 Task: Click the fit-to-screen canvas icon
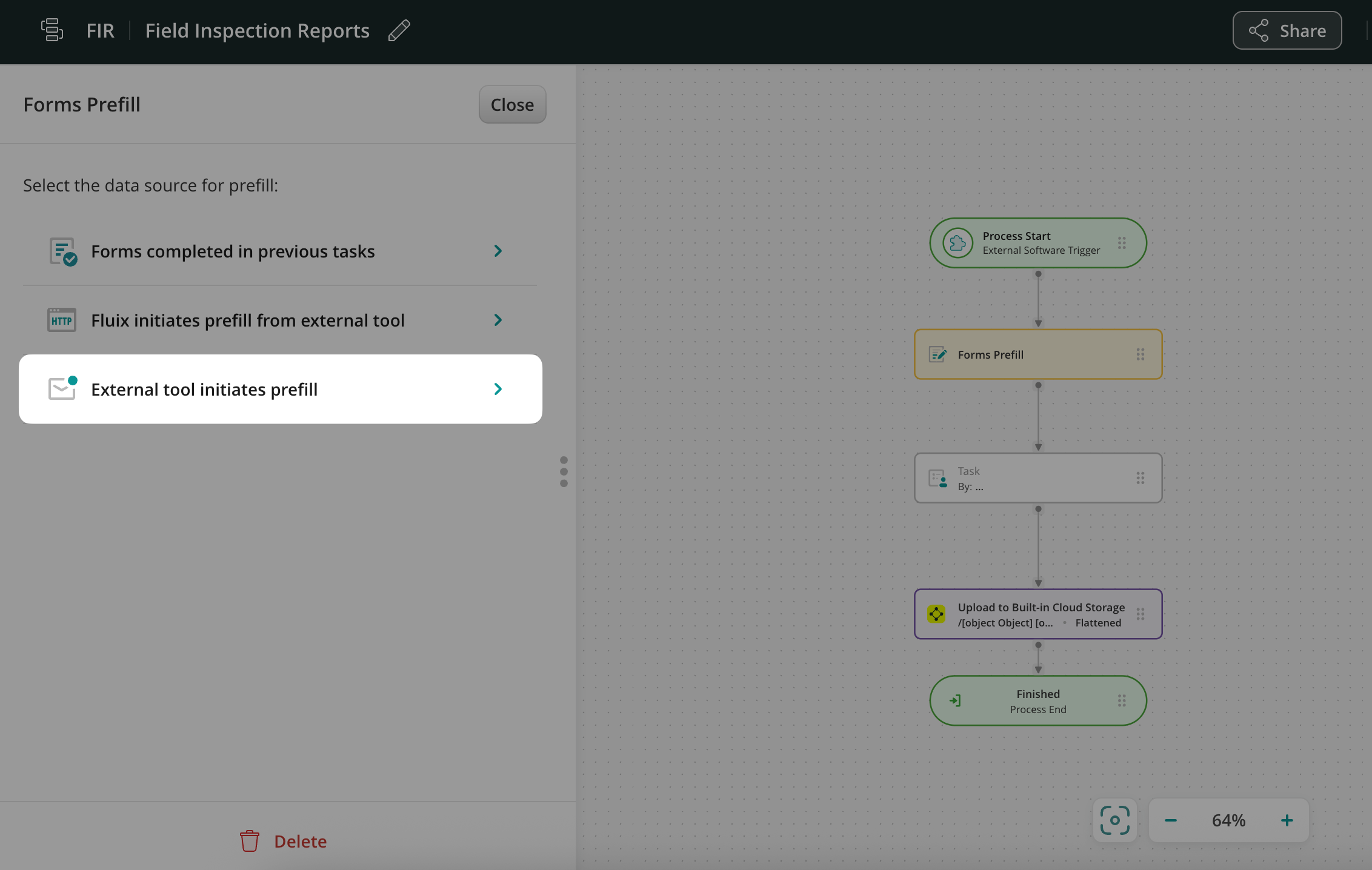pyautogui.click(x=1114, y=820)
